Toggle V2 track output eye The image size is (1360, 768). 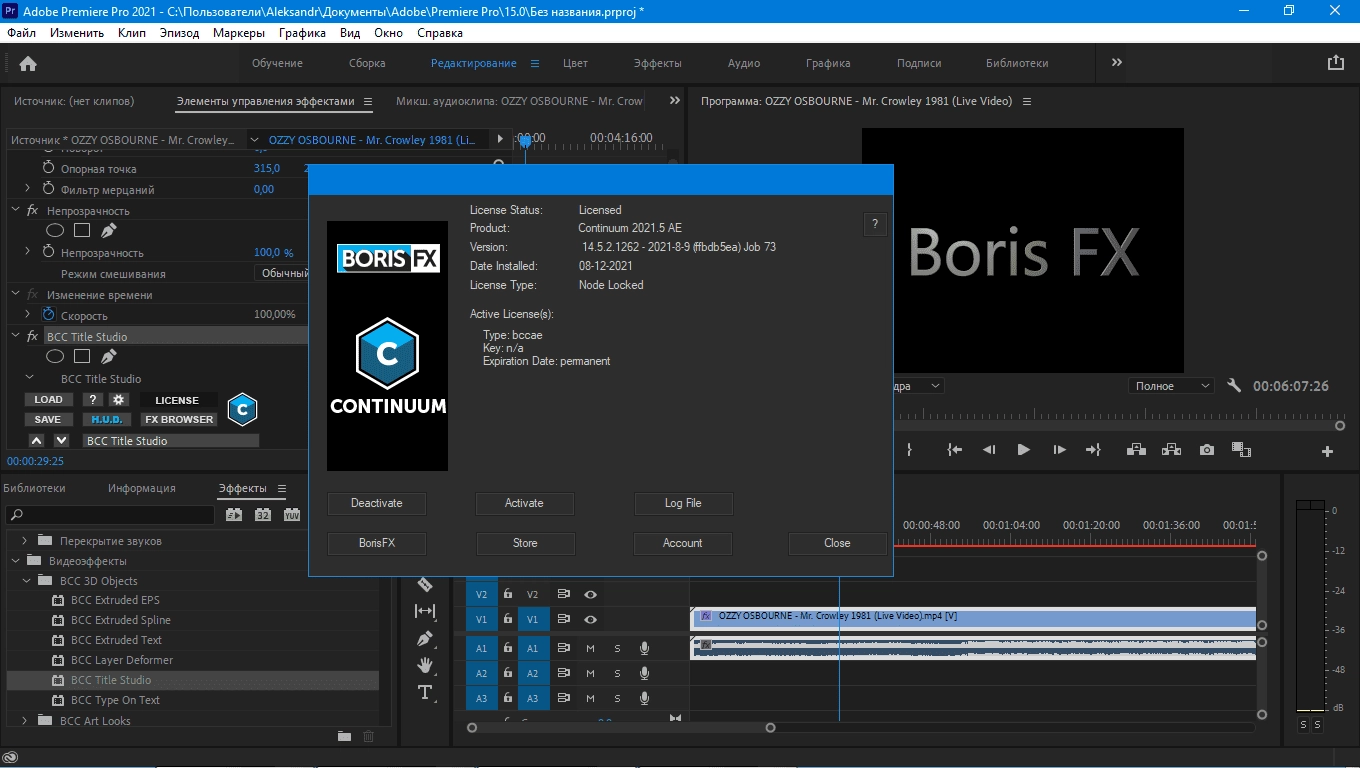coord(591,594)
